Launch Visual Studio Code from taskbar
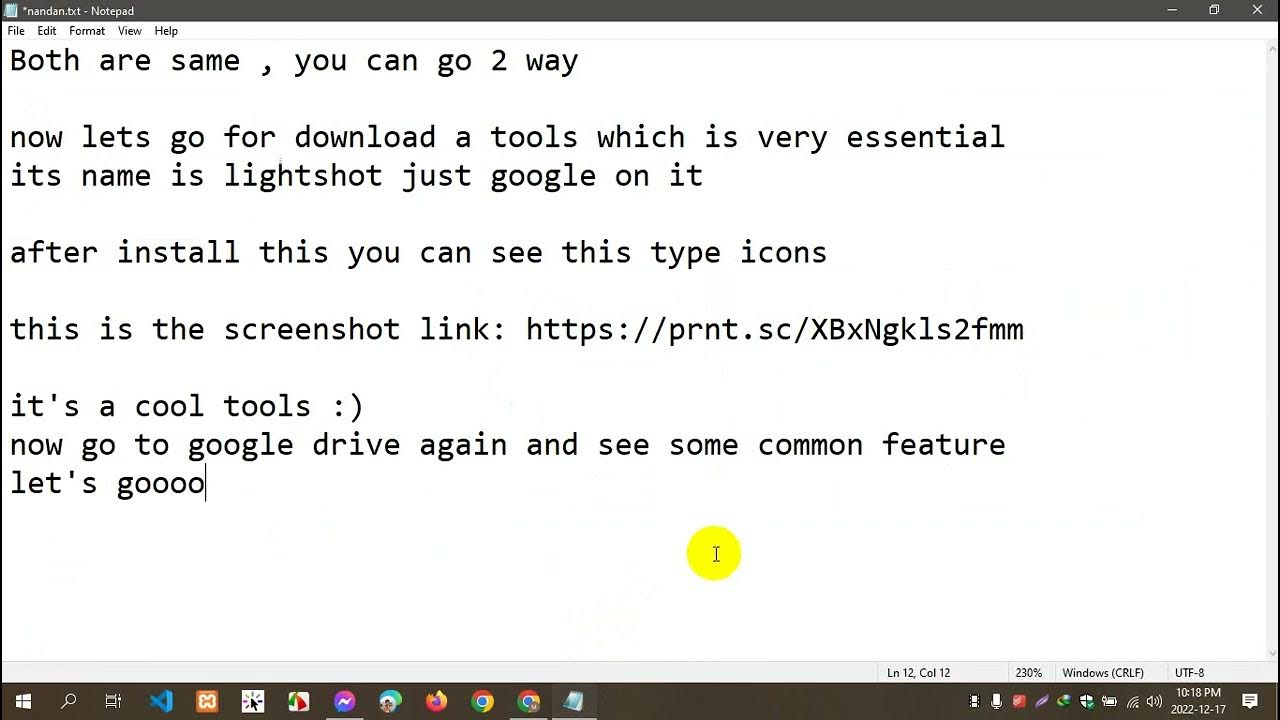 coord(160,702)
